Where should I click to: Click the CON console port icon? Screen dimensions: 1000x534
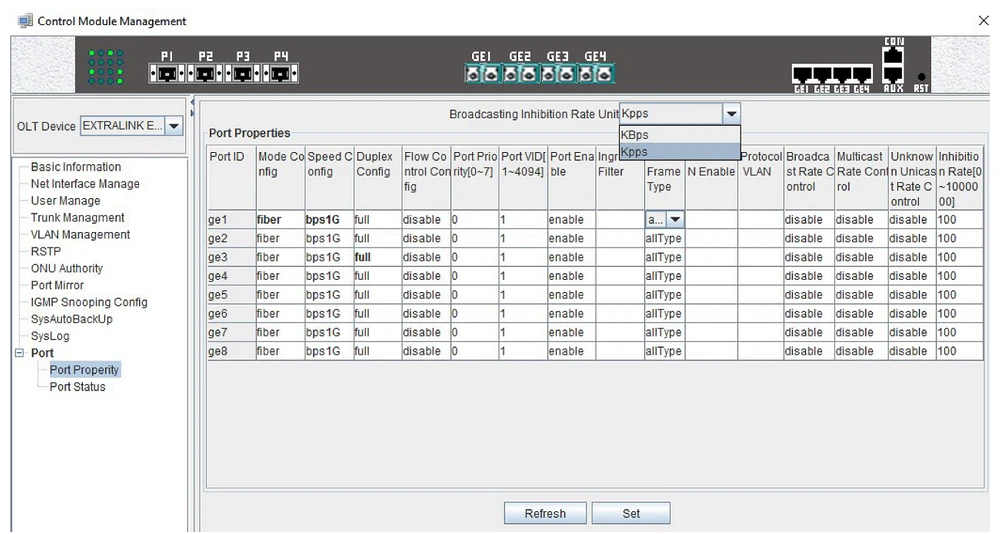(892, 56)
